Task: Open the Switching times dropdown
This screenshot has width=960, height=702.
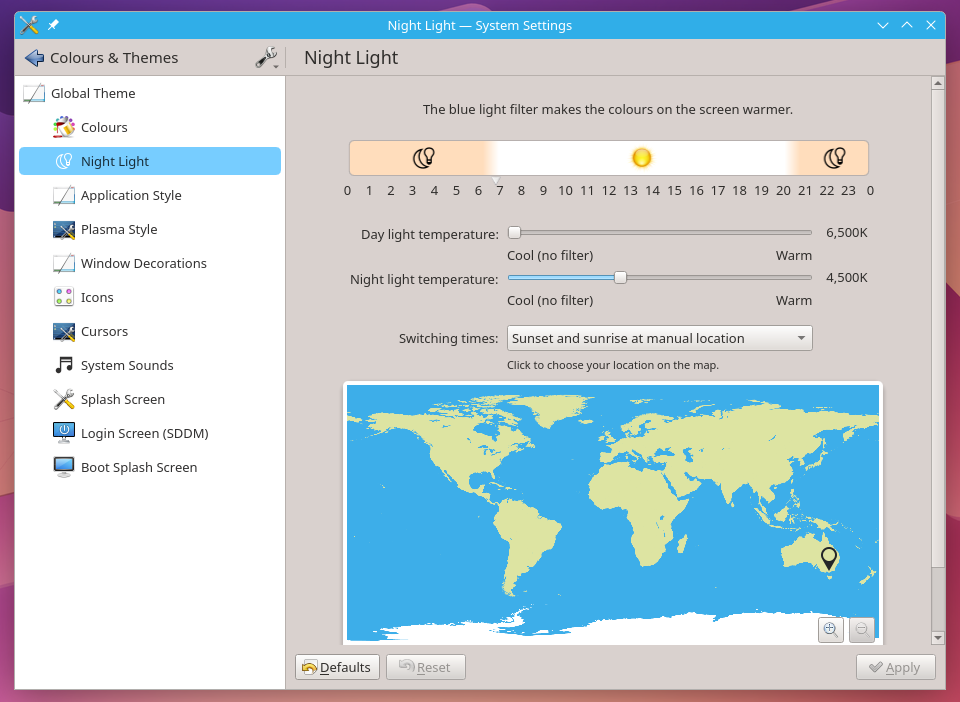Action: [659, 339]
